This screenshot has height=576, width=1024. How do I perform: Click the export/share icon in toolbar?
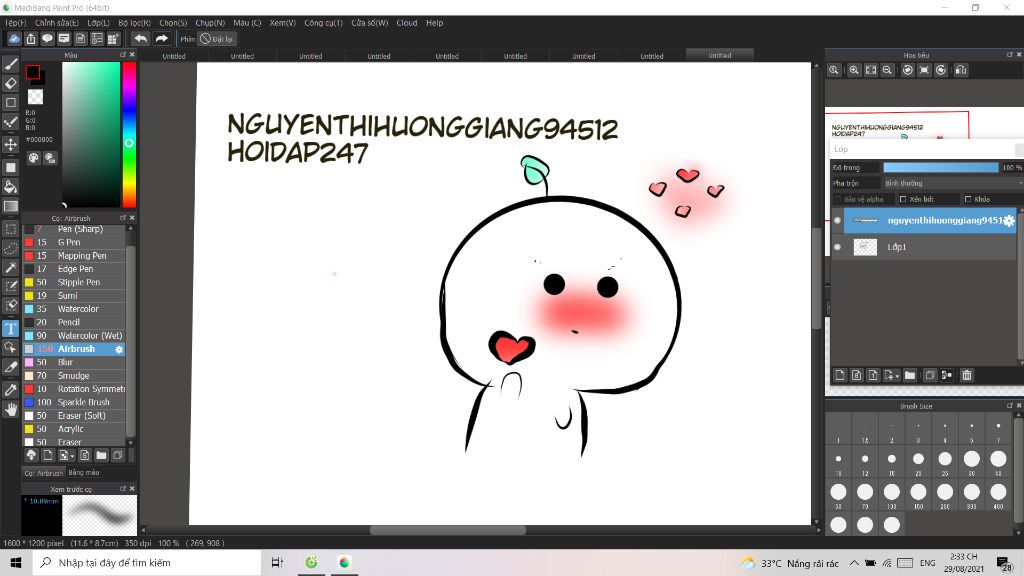(x=31, y=39)
